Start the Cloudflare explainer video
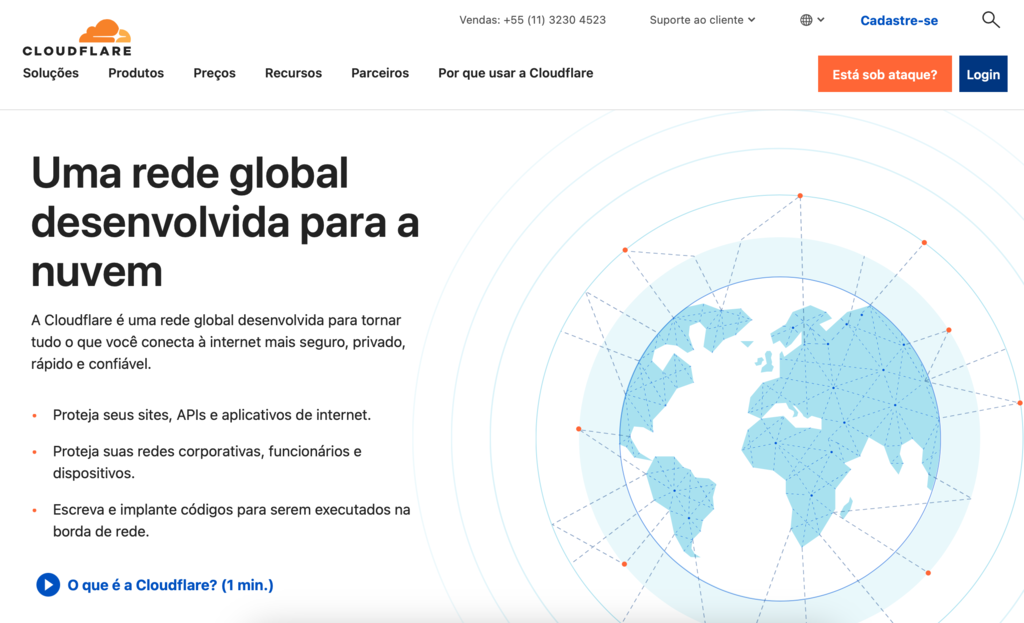Image resolution: width=1024 pixels, height=623 pixels. click(47, 584)
